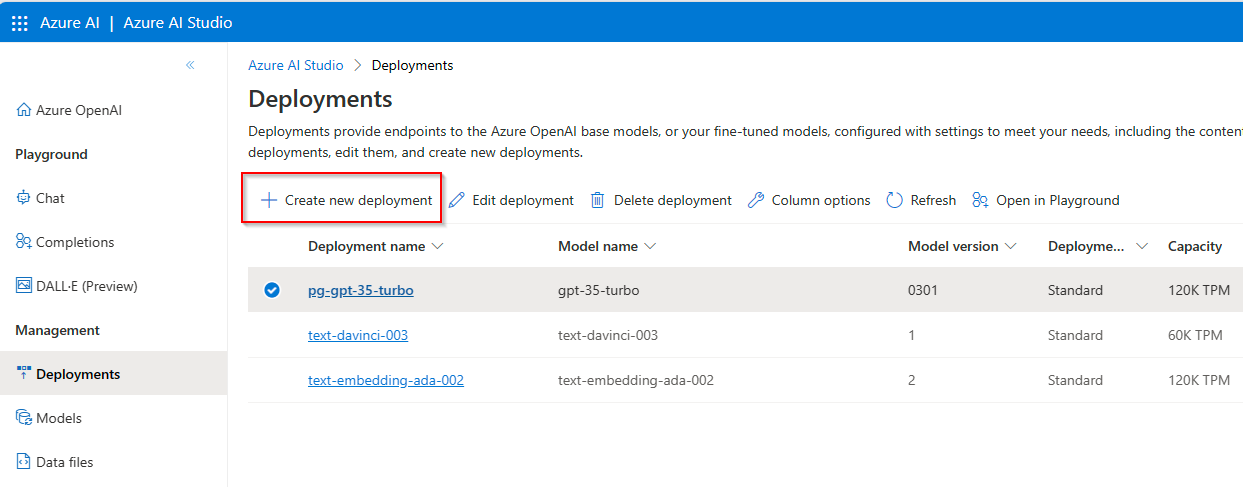The height and width of the screenshot is (487, 1243).
Task: Open Model version column sort dropdown
Action: [x=1010, y=247]
